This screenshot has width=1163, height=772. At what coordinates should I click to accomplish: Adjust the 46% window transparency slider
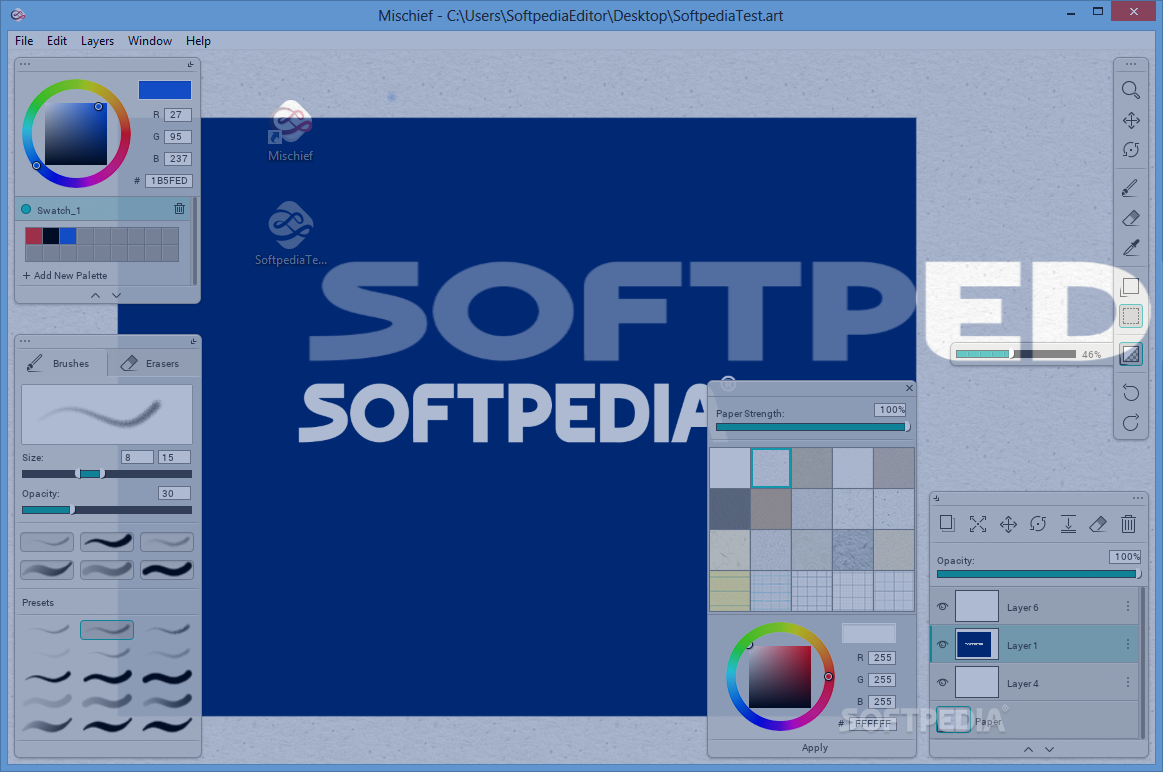point(1015,354)
